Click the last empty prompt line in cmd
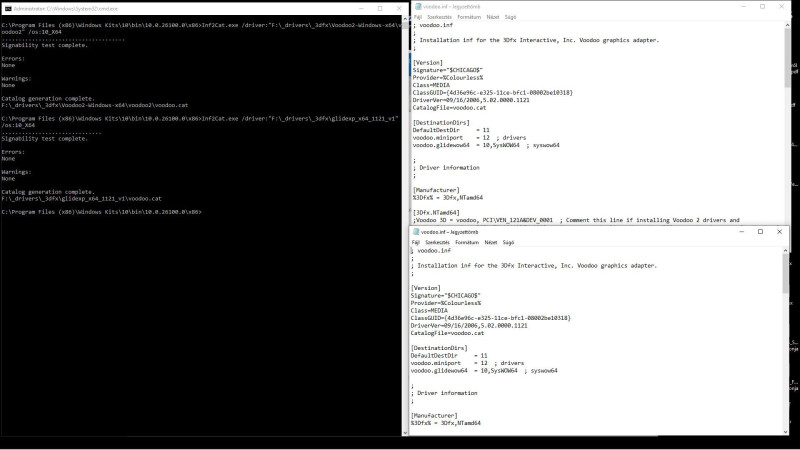 [102, 212]
